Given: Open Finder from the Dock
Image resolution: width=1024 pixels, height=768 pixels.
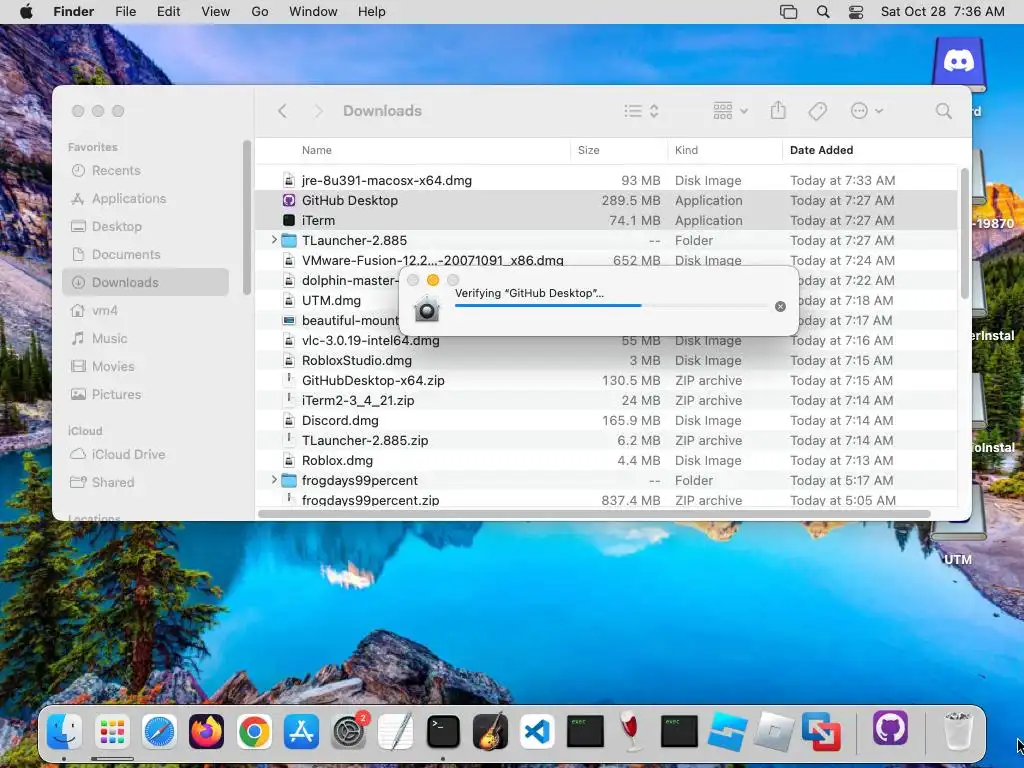Looking at the screenshot, I should coord(64,731).
